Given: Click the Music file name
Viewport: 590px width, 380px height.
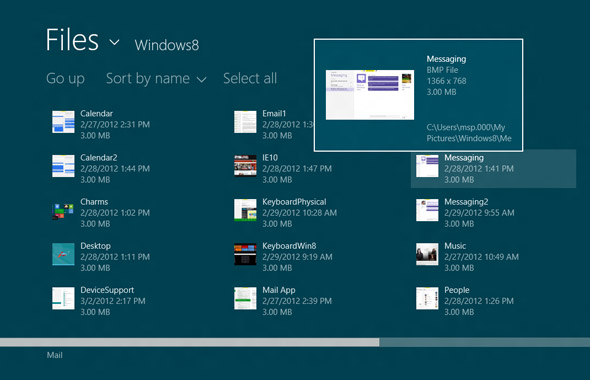Looking at the screenshot, I should (455, 246).
